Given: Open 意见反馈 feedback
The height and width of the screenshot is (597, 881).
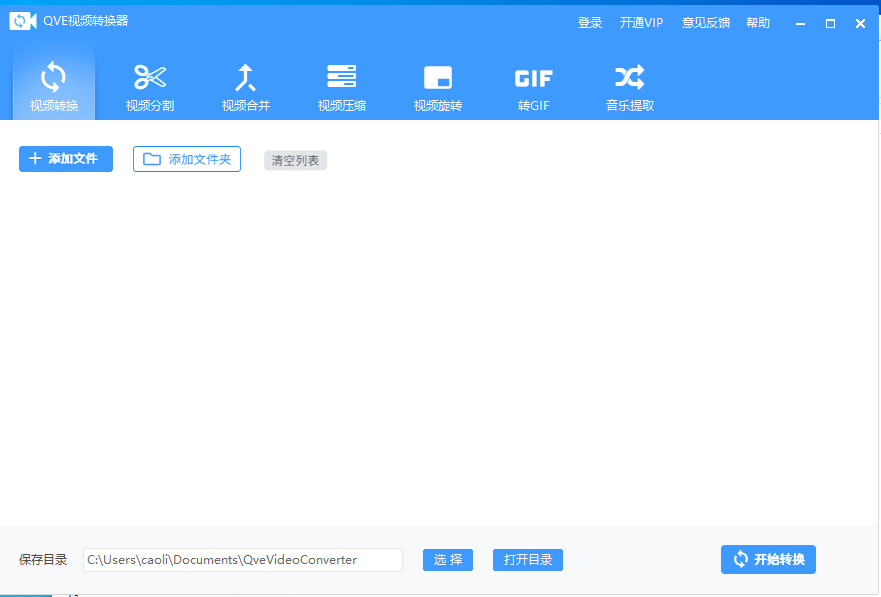Looking at the screenshot, I should point(706,22).
